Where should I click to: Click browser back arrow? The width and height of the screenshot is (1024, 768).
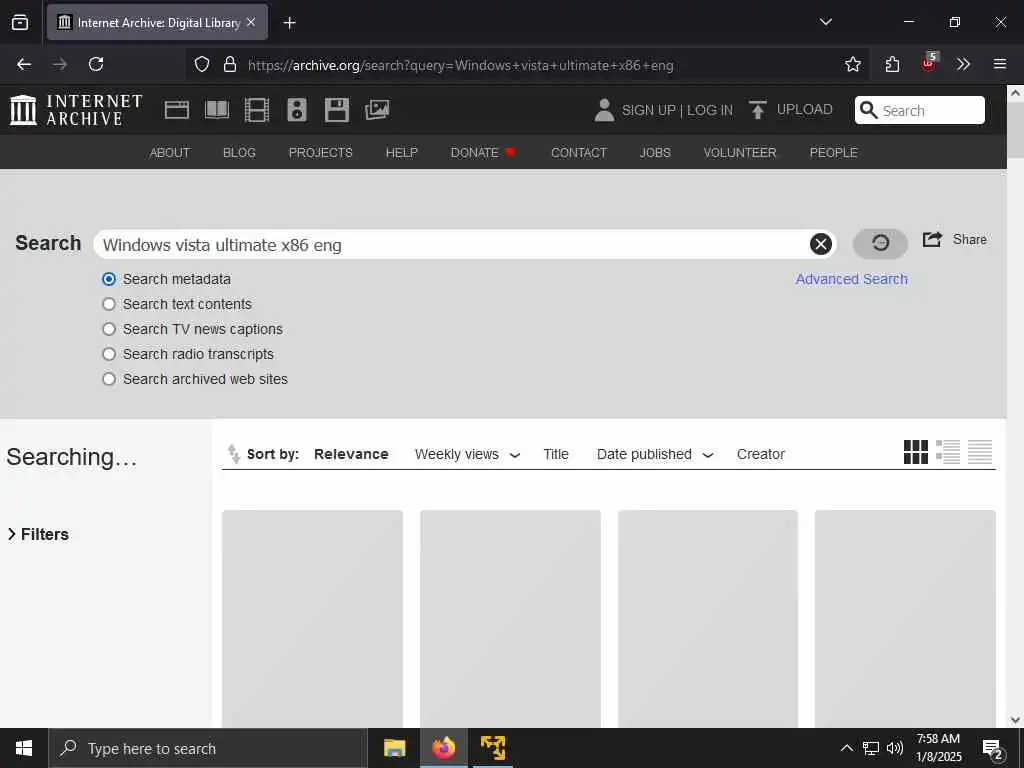(x=24, y=64)
